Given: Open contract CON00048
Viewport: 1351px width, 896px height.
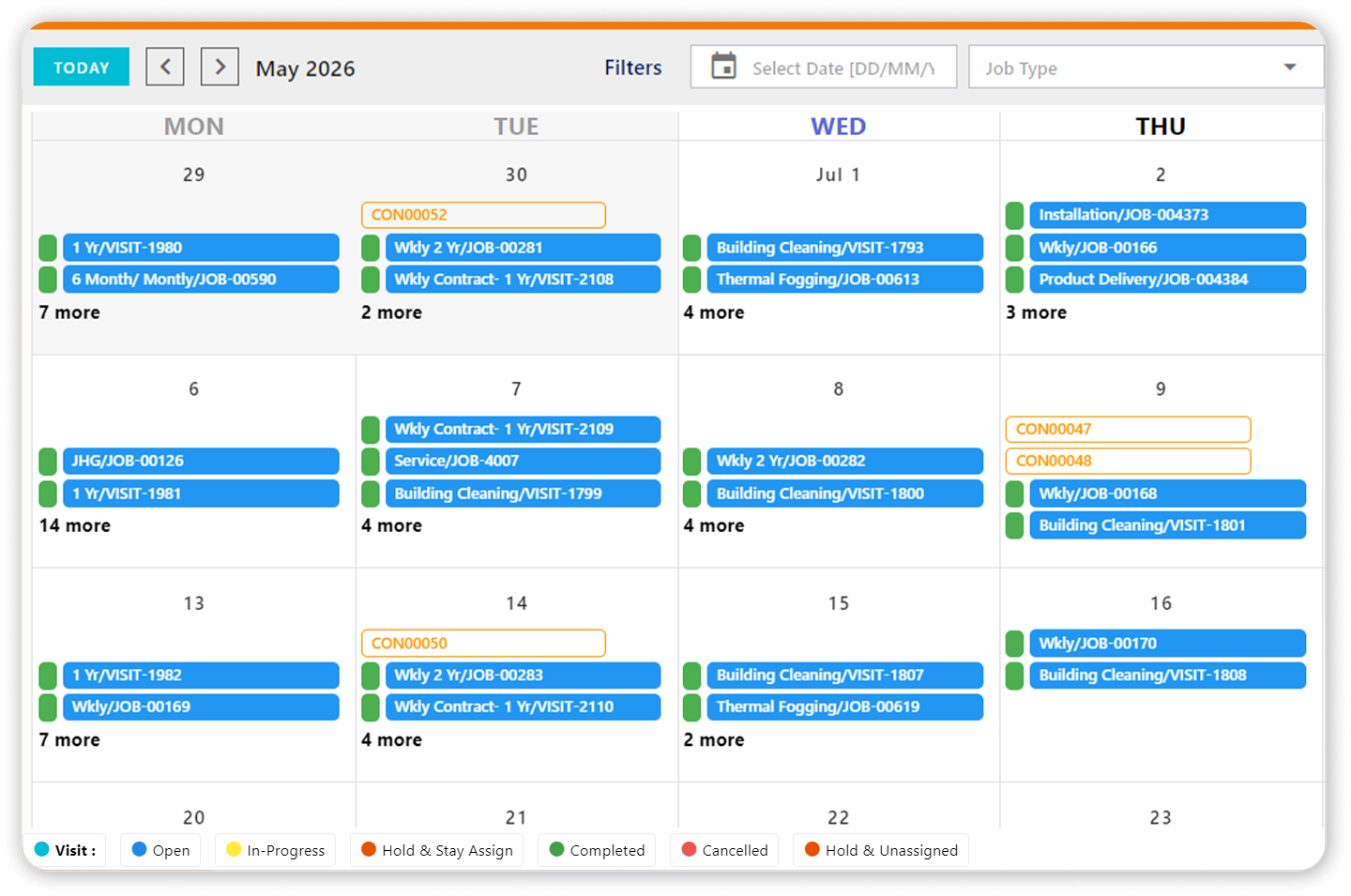Looking at the screenshot, I should point(1128,461).
